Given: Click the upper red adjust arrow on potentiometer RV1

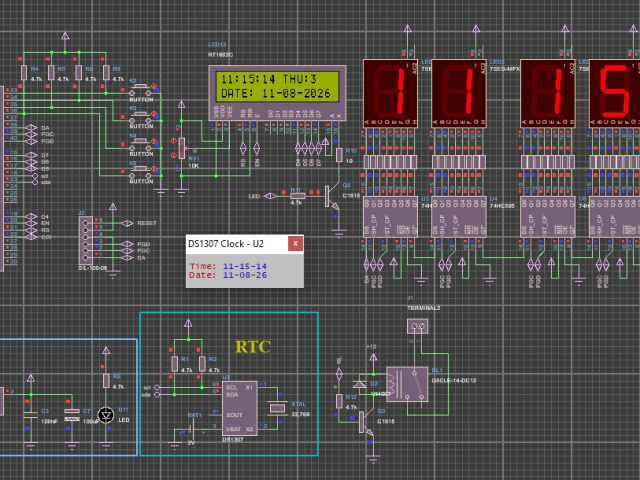Looking at the screenshot, I should click(173, 141).
